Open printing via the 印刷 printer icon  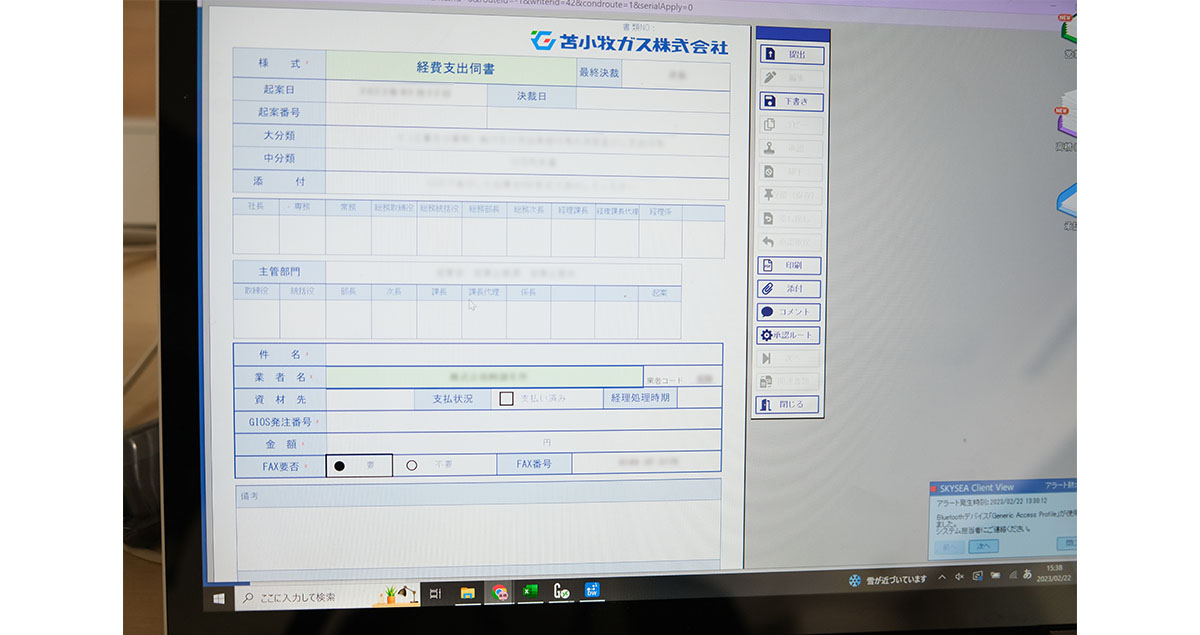coord(790,265)
